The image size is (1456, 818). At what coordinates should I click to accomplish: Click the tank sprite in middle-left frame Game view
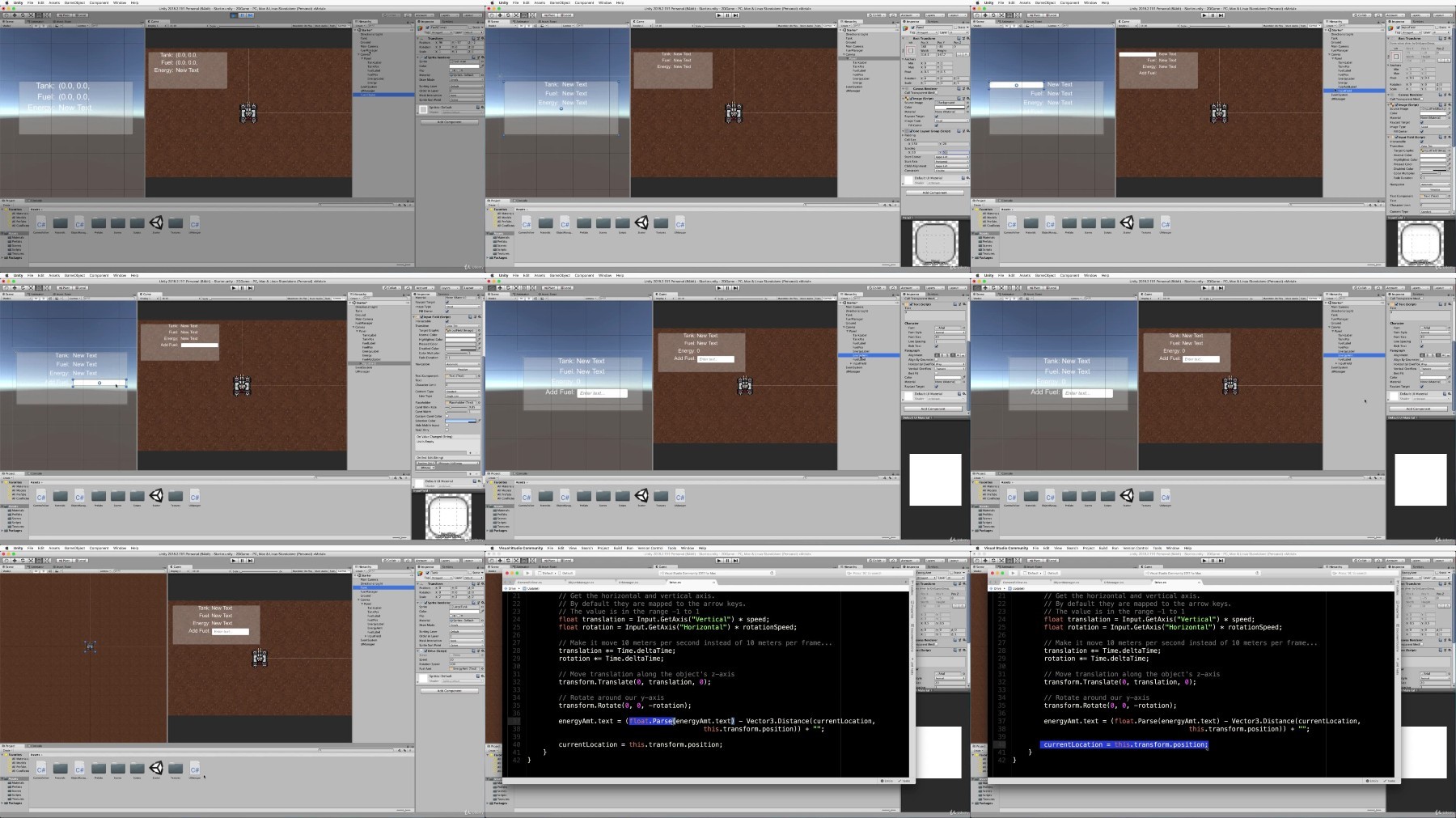242,385
